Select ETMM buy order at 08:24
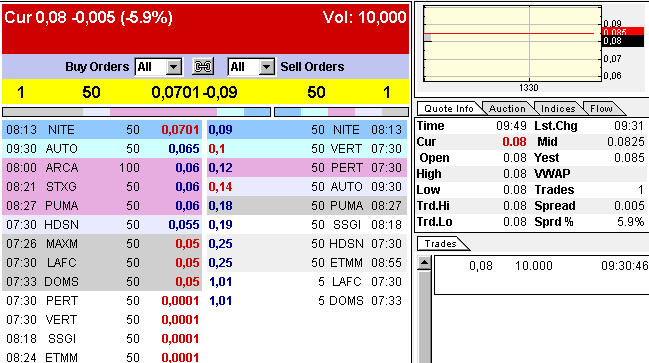 pos(102,357)
